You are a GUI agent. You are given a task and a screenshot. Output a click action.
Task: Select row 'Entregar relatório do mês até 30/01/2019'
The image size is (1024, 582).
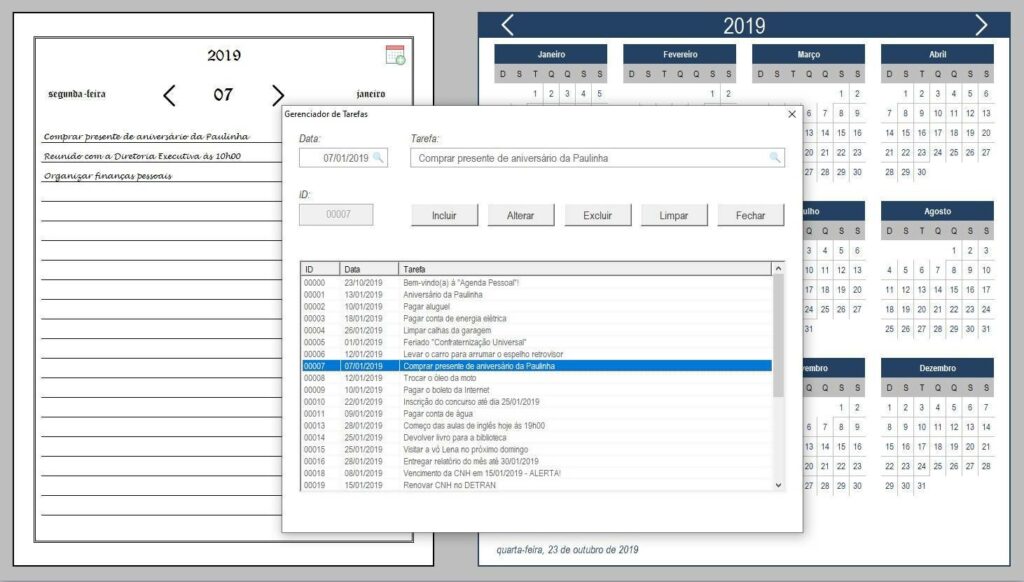[536, 461]
